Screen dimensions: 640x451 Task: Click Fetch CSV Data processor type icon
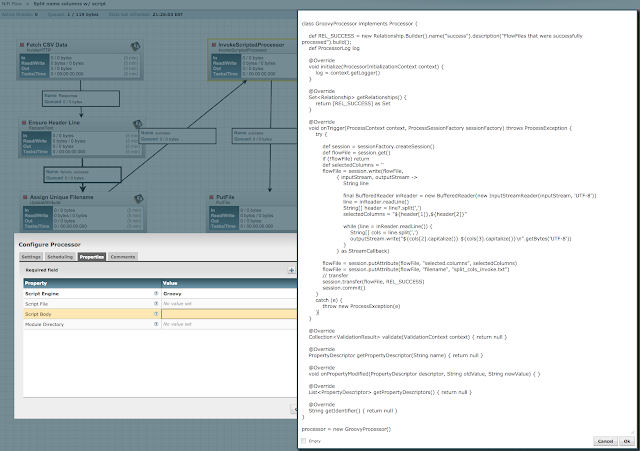[x=136, y=46]
